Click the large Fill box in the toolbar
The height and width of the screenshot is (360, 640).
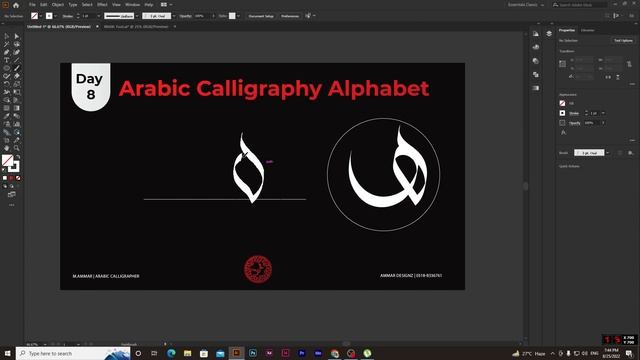coord(7,160)
